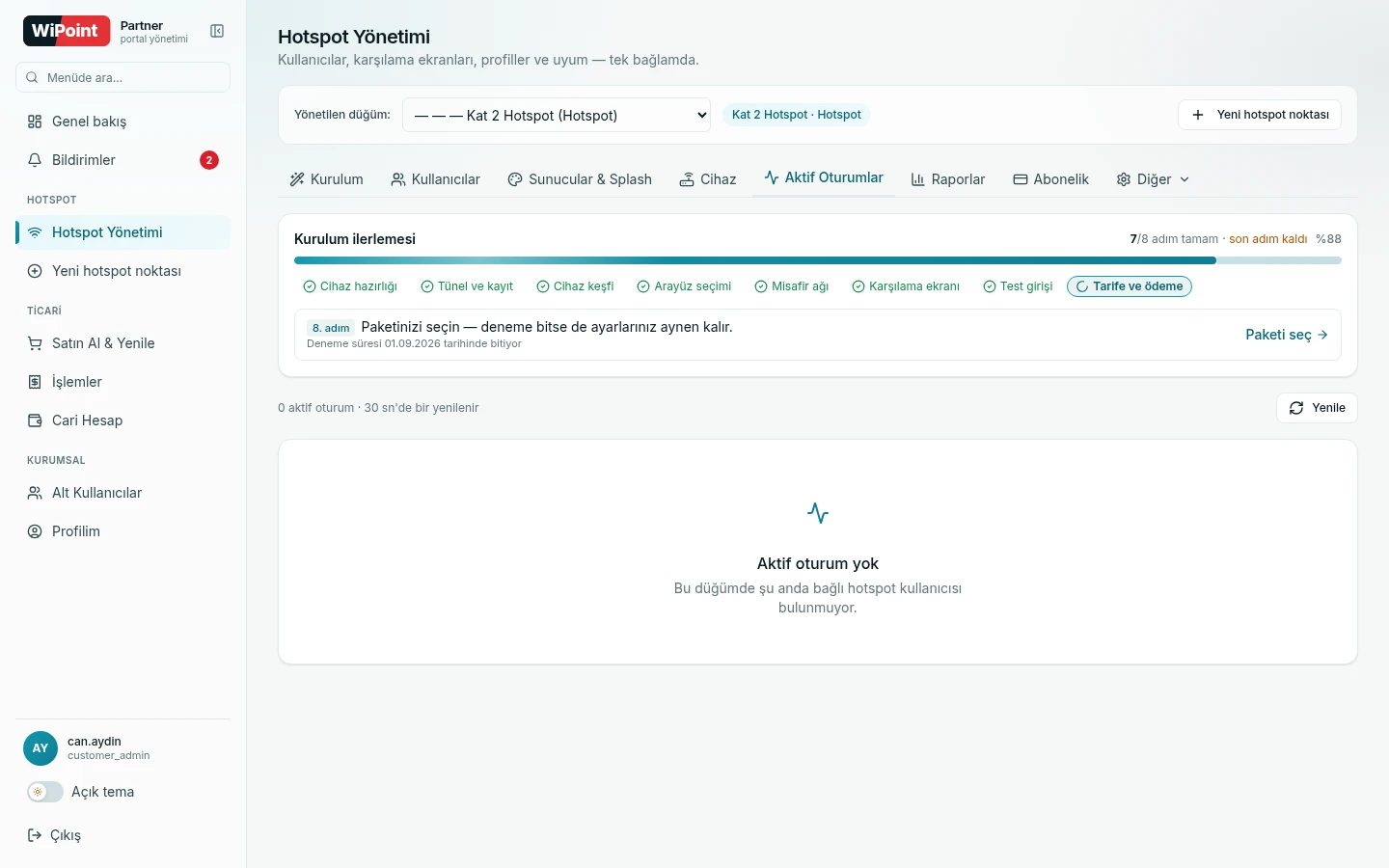Toggle the Açık tema switch
Screen dimensions: 1389x868
tap(45, 792)
